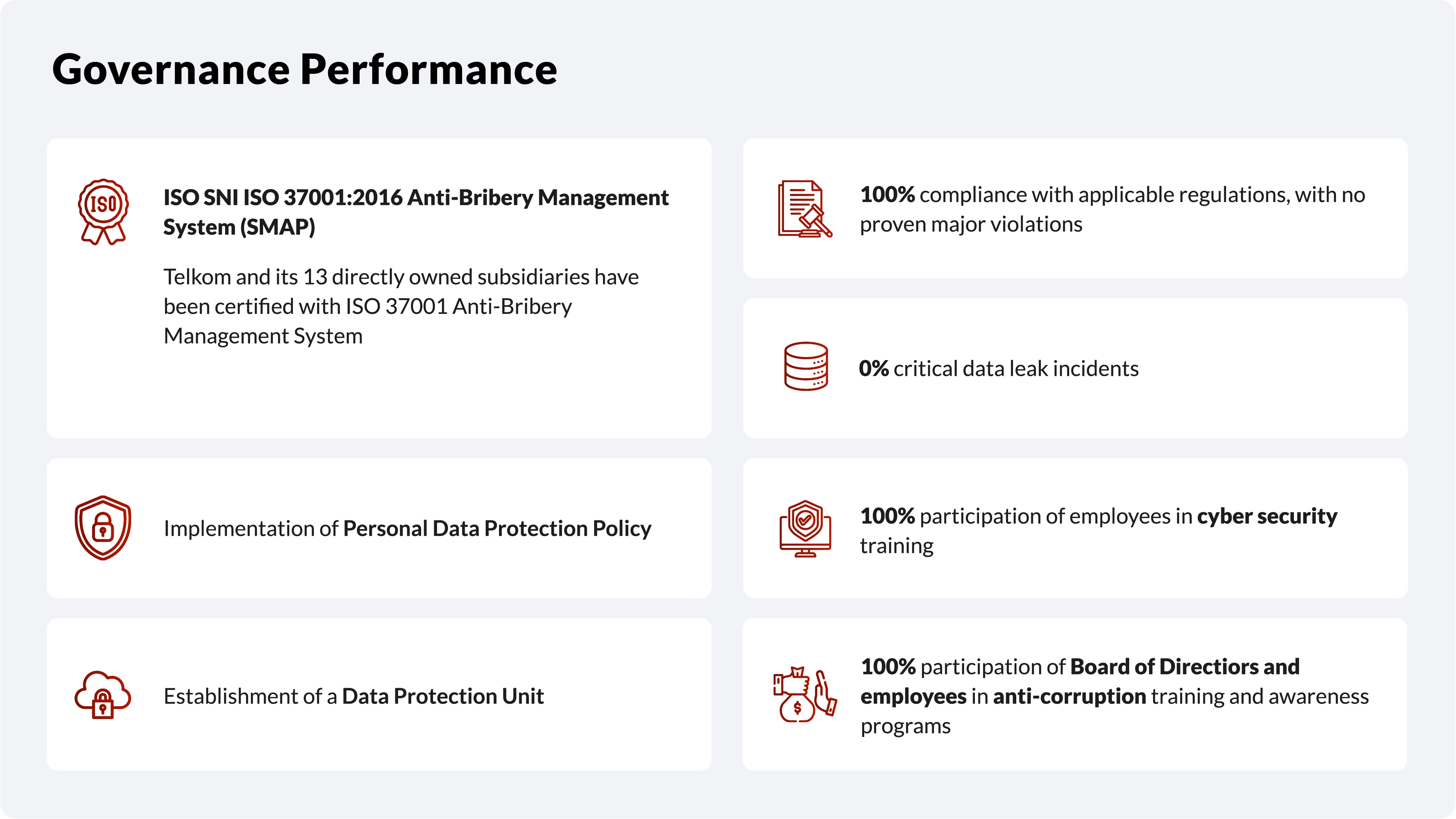Click the bold 100% in cyber security card
The image size is (1456, 819).
tap(887, 516)
